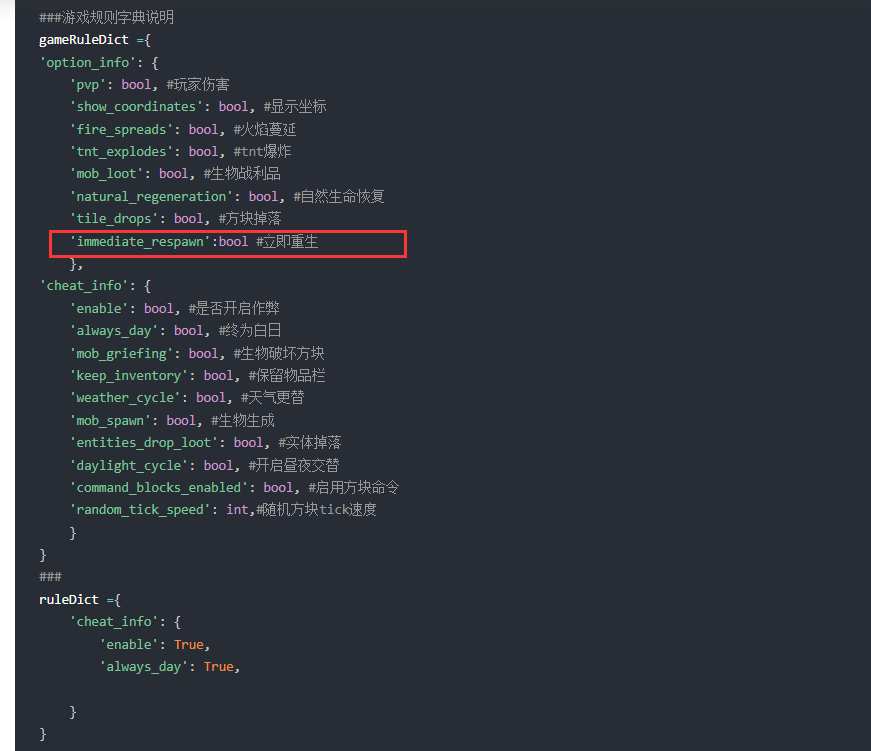The image size is (871, 751).
Task: Click the 'fire_spreads' key
Action: (x=121, y=130)
